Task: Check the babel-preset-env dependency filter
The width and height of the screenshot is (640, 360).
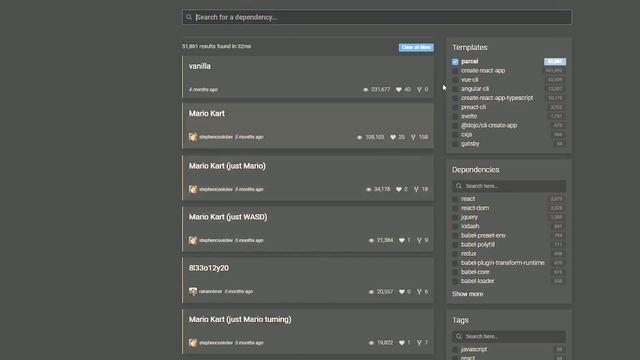Action: pyautogui.click(x=455, y=236)
